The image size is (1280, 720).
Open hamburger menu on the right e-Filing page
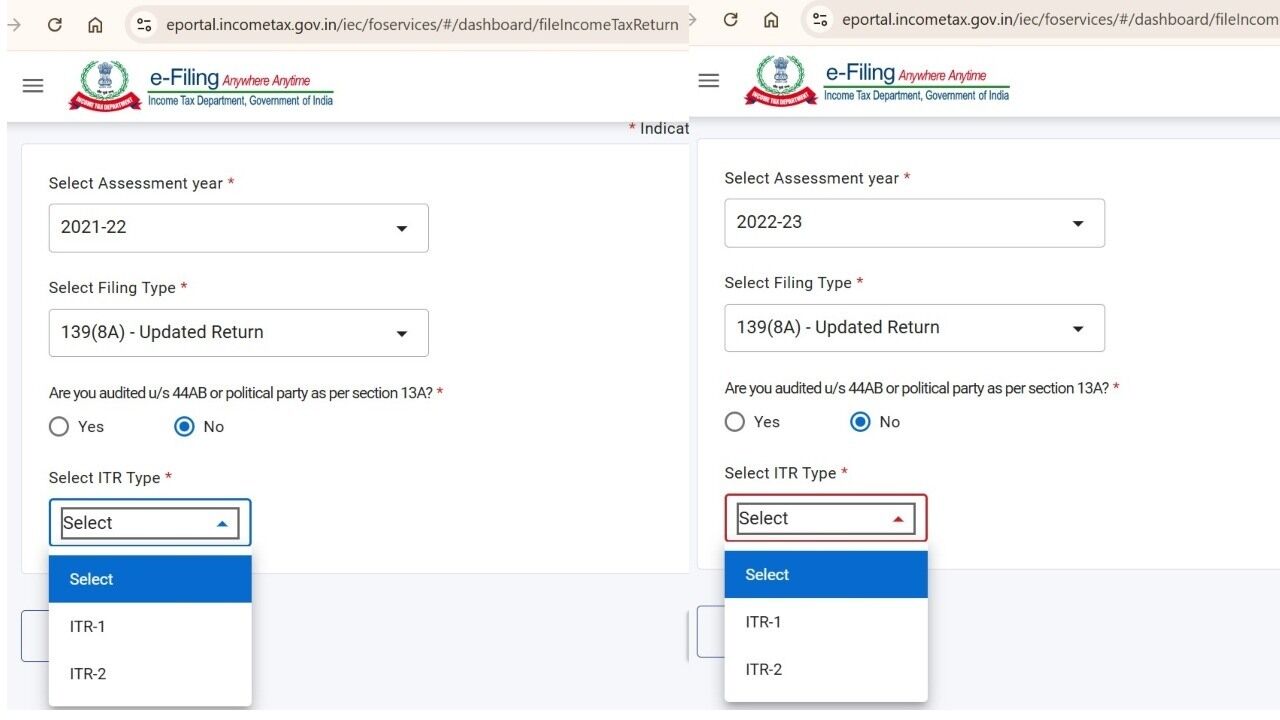click(709, 81)
